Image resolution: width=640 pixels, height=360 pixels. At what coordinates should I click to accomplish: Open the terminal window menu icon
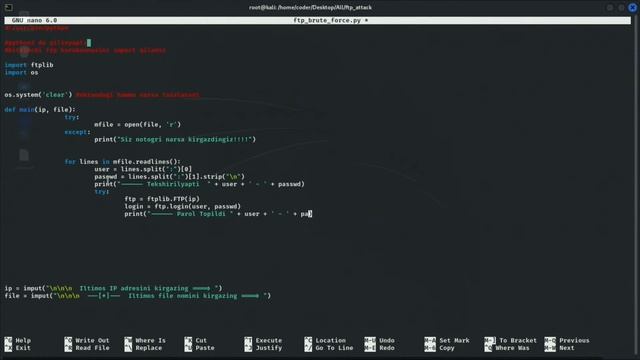(8, 7)
